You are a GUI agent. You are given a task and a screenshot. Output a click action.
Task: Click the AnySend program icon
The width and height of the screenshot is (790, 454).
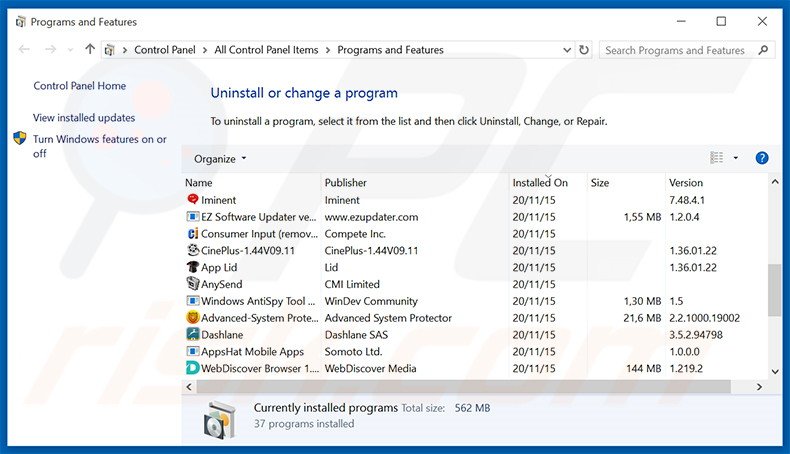192,284
